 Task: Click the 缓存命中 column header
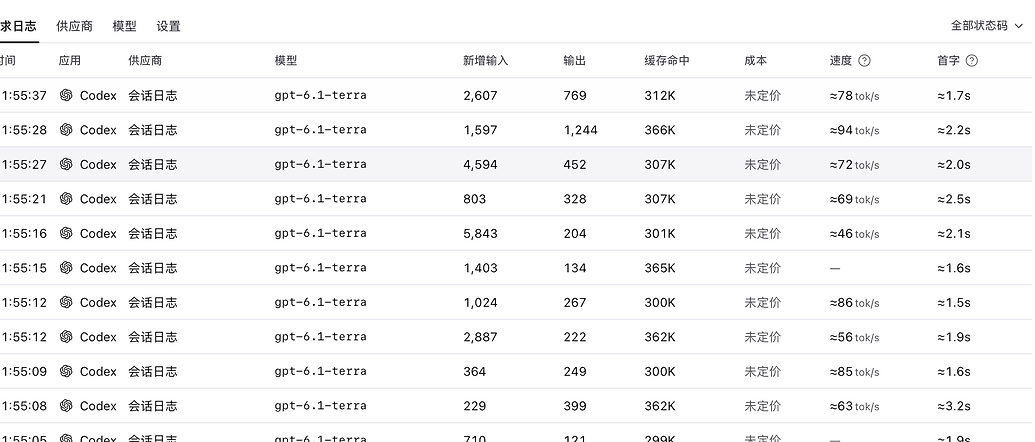[x=667, y=61]
